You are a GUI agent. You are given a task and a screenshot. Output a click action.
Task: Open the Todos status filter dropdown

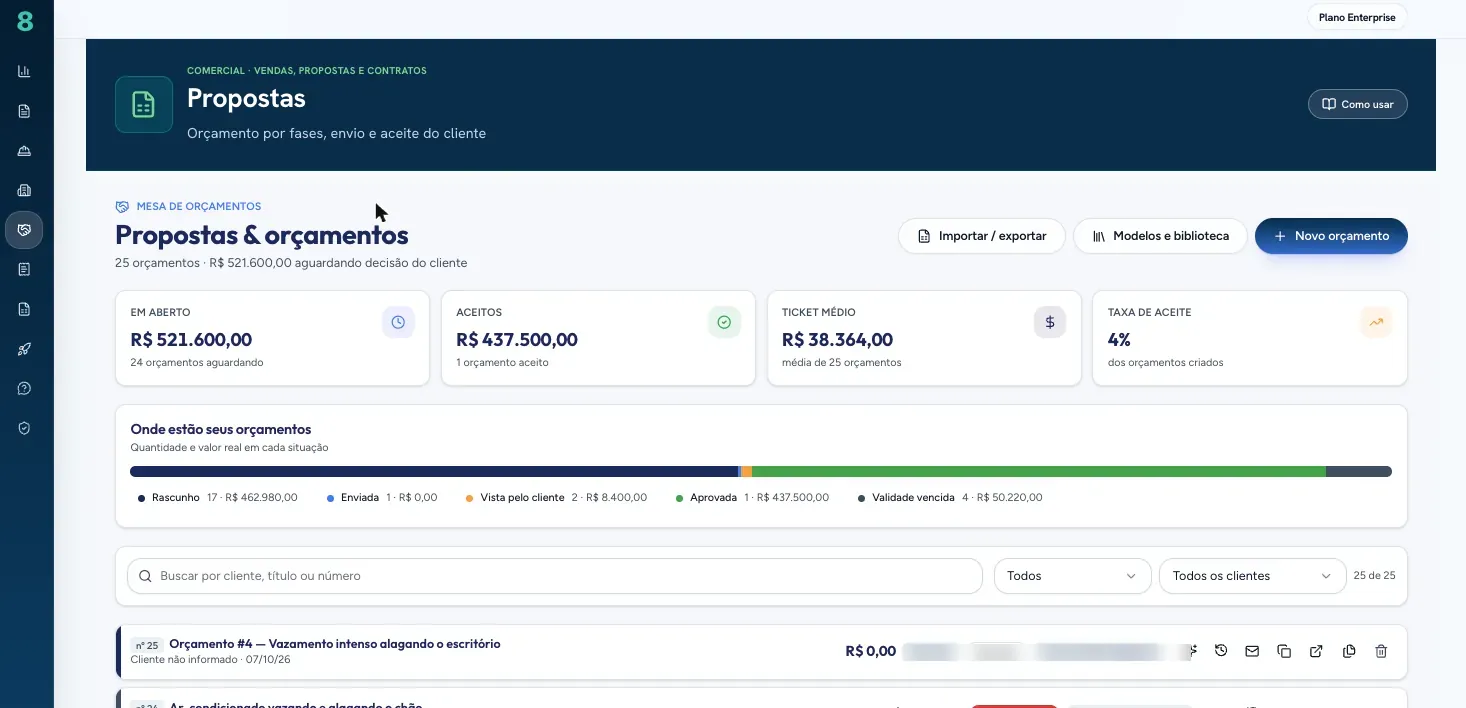[x=1072, y=576]
